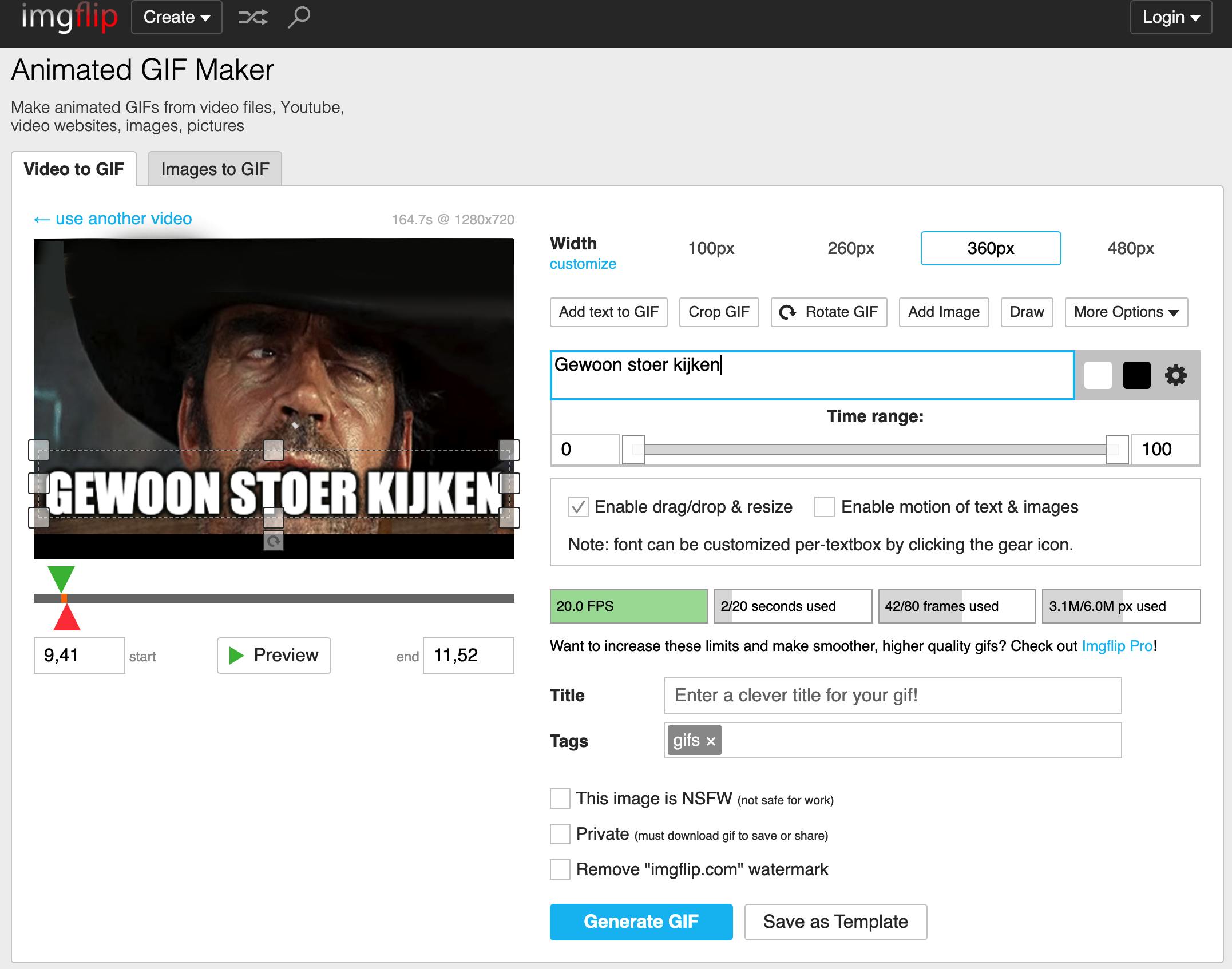Open text settings via the gear icon
Screen dimensions: 1232x969
coord(1175,376)
